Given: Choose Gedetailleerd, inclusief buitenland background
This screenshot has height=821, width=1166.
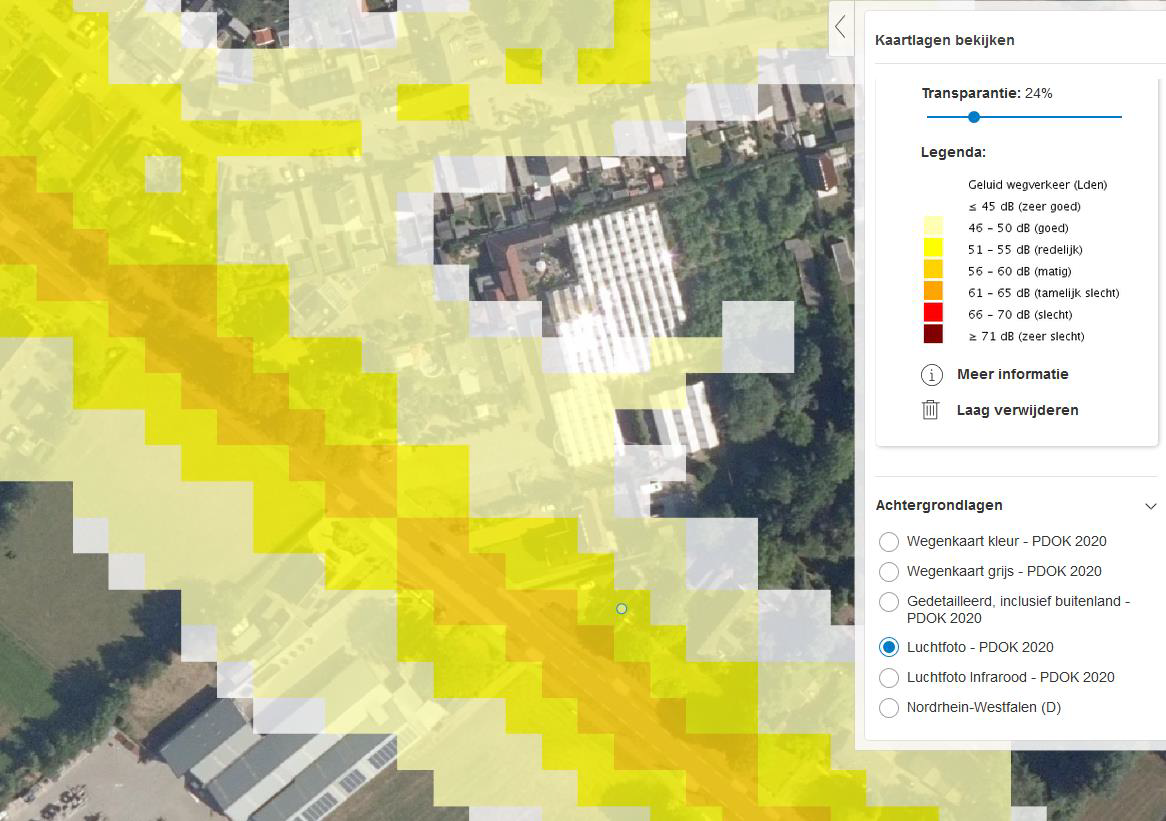Looking at the screenshot, I should point(888,602).
